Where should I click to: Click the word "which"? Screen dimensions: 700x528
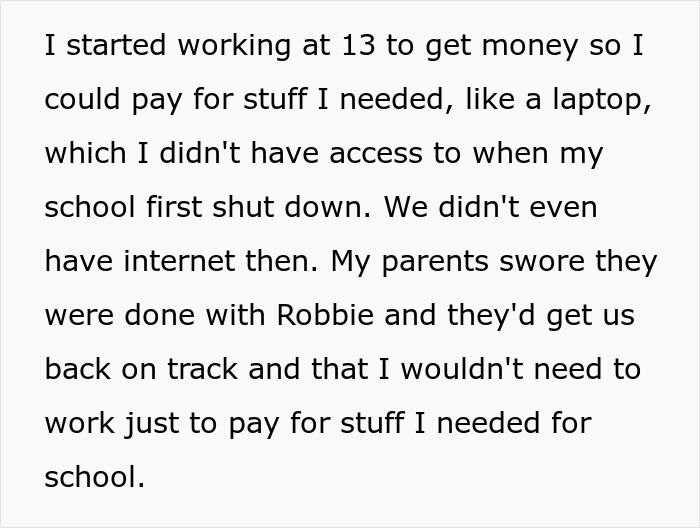(x=84, y=155)
